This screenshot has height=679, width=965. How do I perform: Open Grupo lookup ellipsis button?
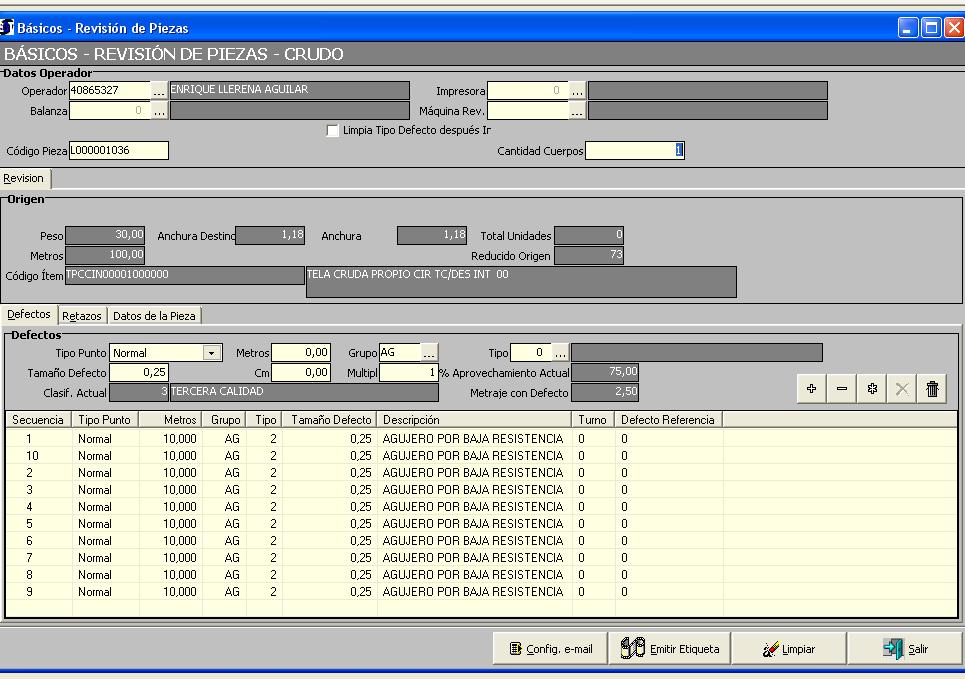428,353
